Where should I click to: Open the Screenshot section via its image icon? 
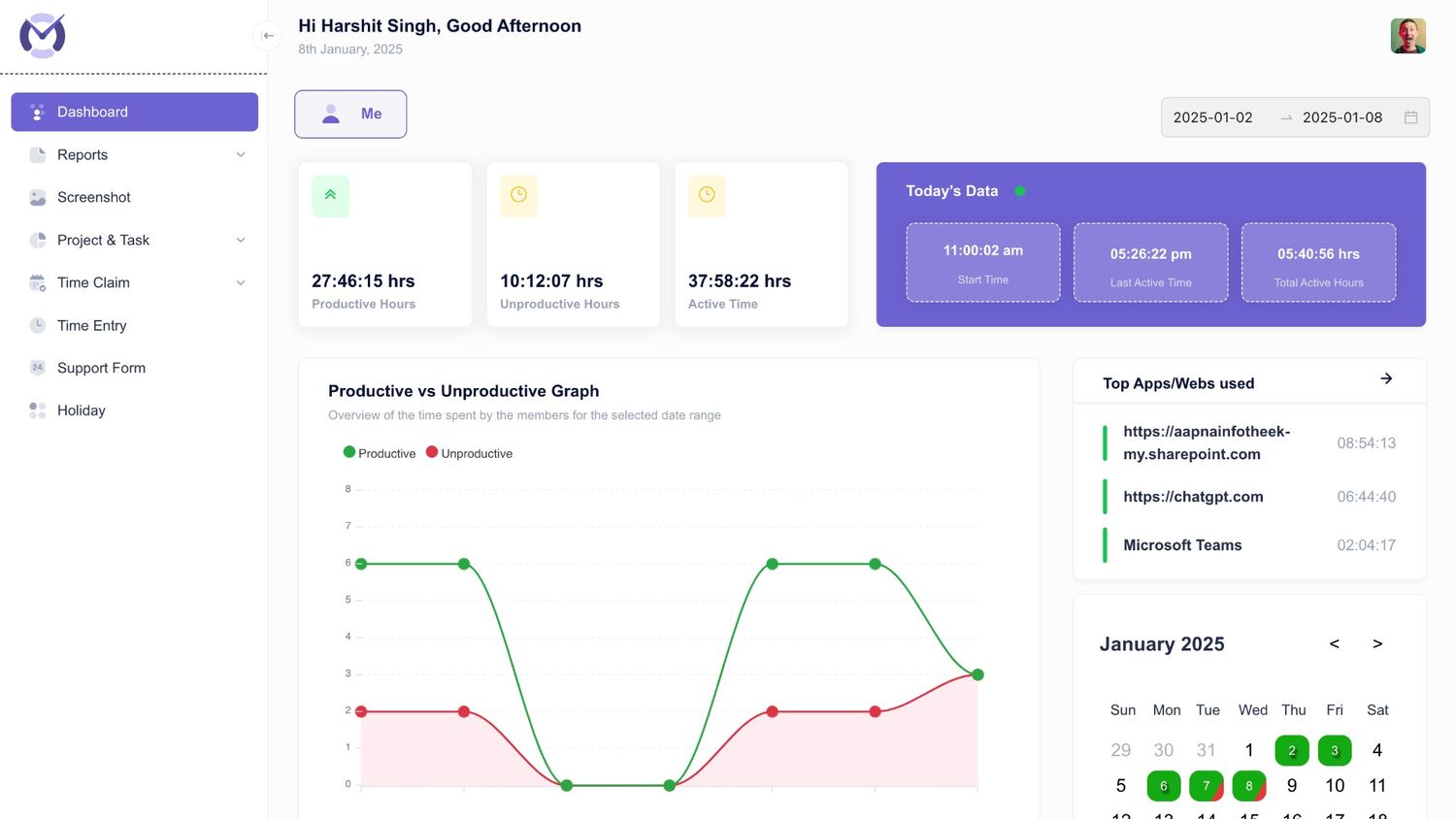pos(37,197)
